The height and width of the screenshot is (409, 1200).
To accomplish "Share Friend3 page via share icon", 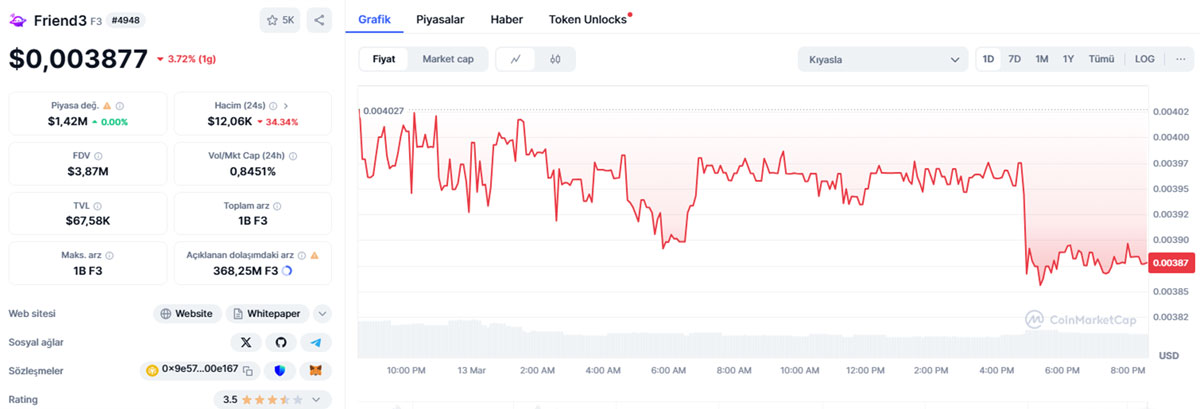I will tap(319, 19).
